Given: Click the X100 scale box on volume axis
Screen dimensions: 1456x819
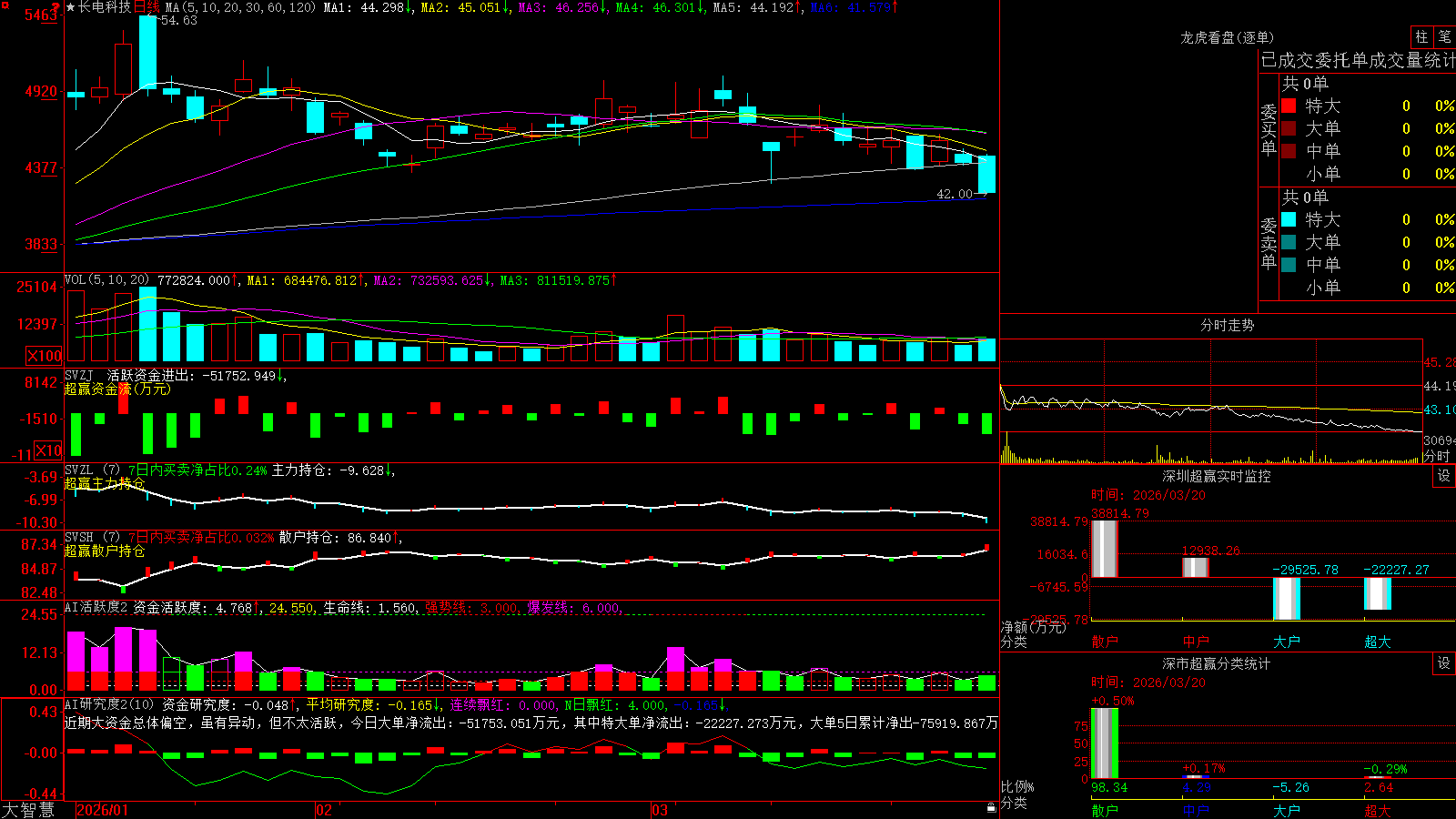Looking at the screenshot, I should pyautogui.click(x=45, y=356).
